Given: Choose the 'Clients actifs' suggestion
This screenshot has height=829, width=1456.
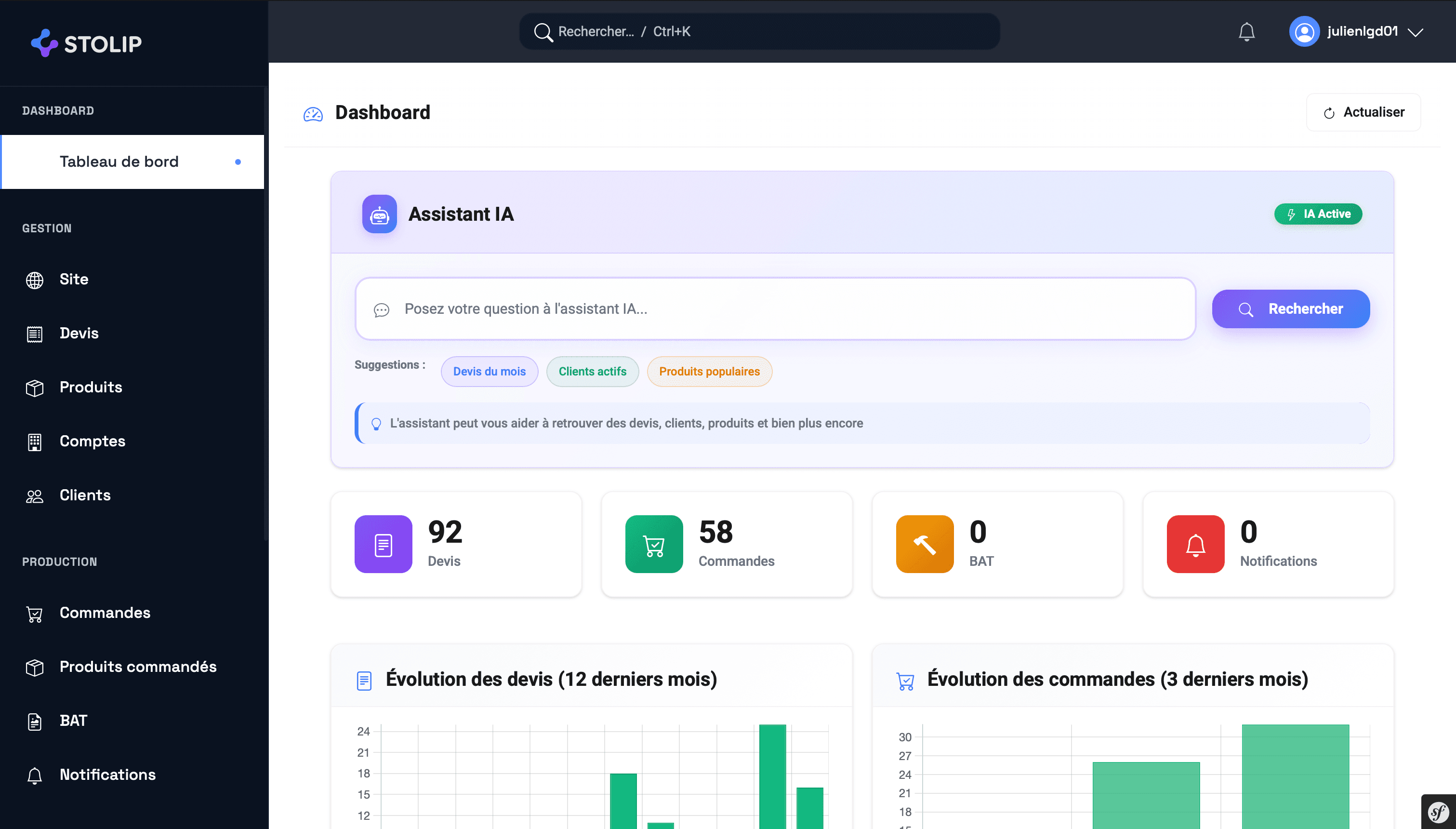Looking at the screenshot, I should point(592,371).
